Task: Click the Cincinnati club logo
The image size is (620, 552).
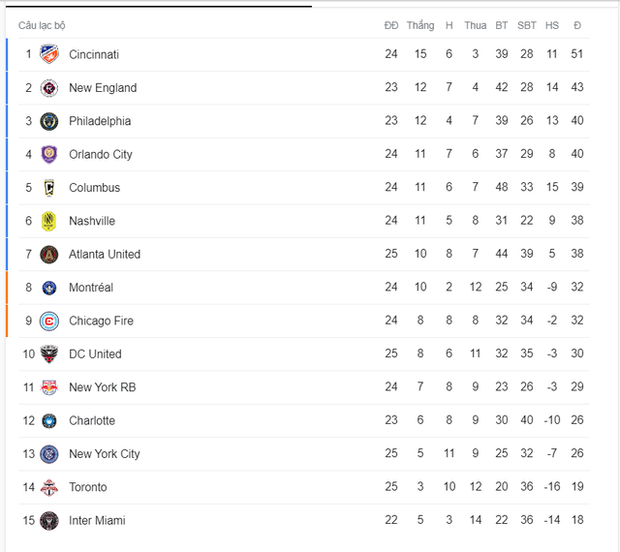Action: pyautogui.click(x=49, y=54)
